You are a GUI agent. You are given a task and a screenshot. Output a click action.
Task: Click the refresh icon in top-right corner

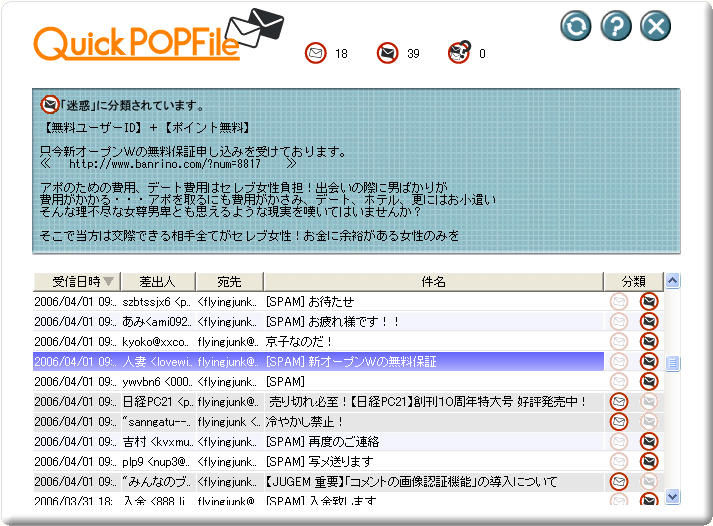point(576,25)
